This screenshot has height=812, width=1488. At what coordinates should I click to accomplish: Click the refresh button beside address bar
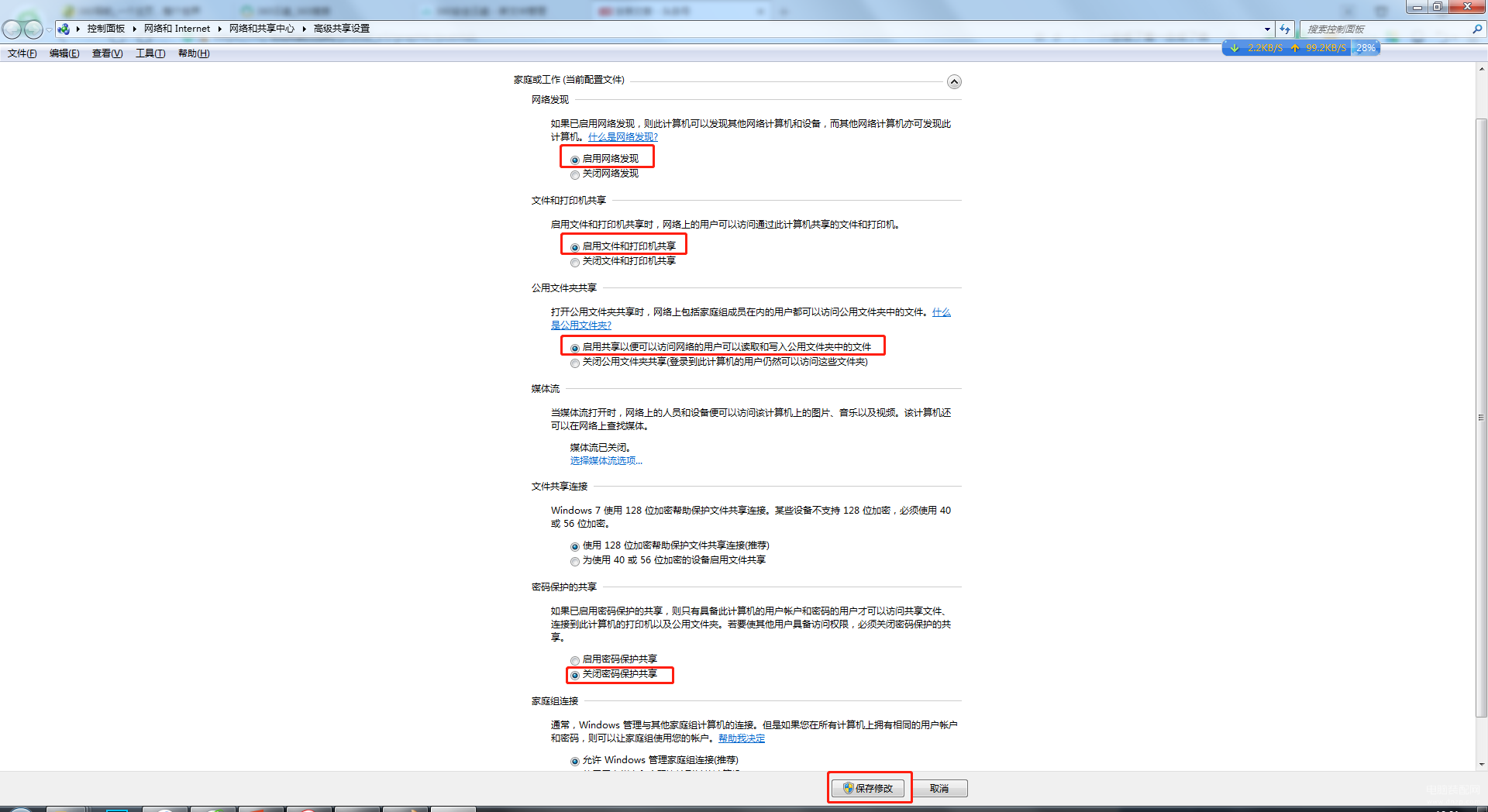pos(1285,29)
